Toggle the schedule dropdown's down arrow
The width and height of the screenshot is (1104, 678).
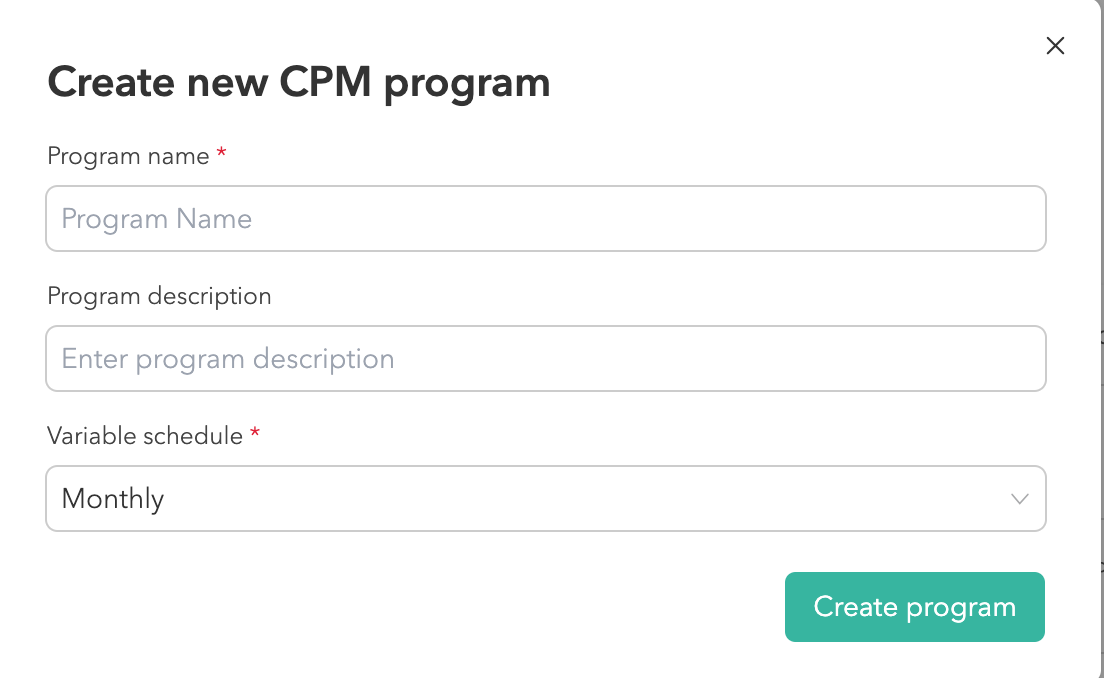[x=1020, y=498]
